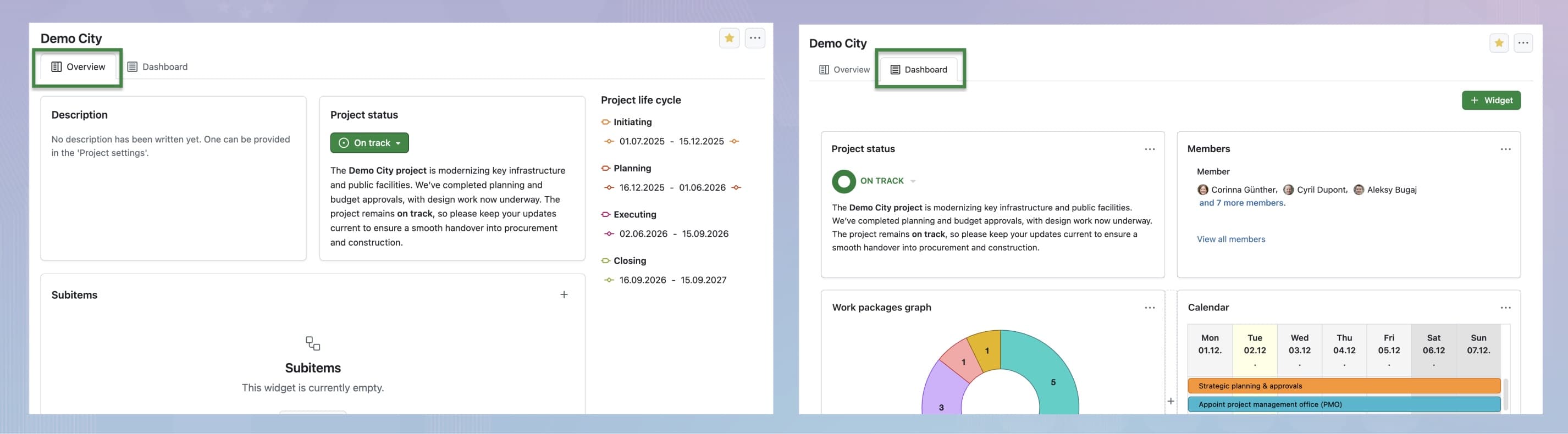
Task: Open Members widget three-dot menu
Action: coord(1505,149)
